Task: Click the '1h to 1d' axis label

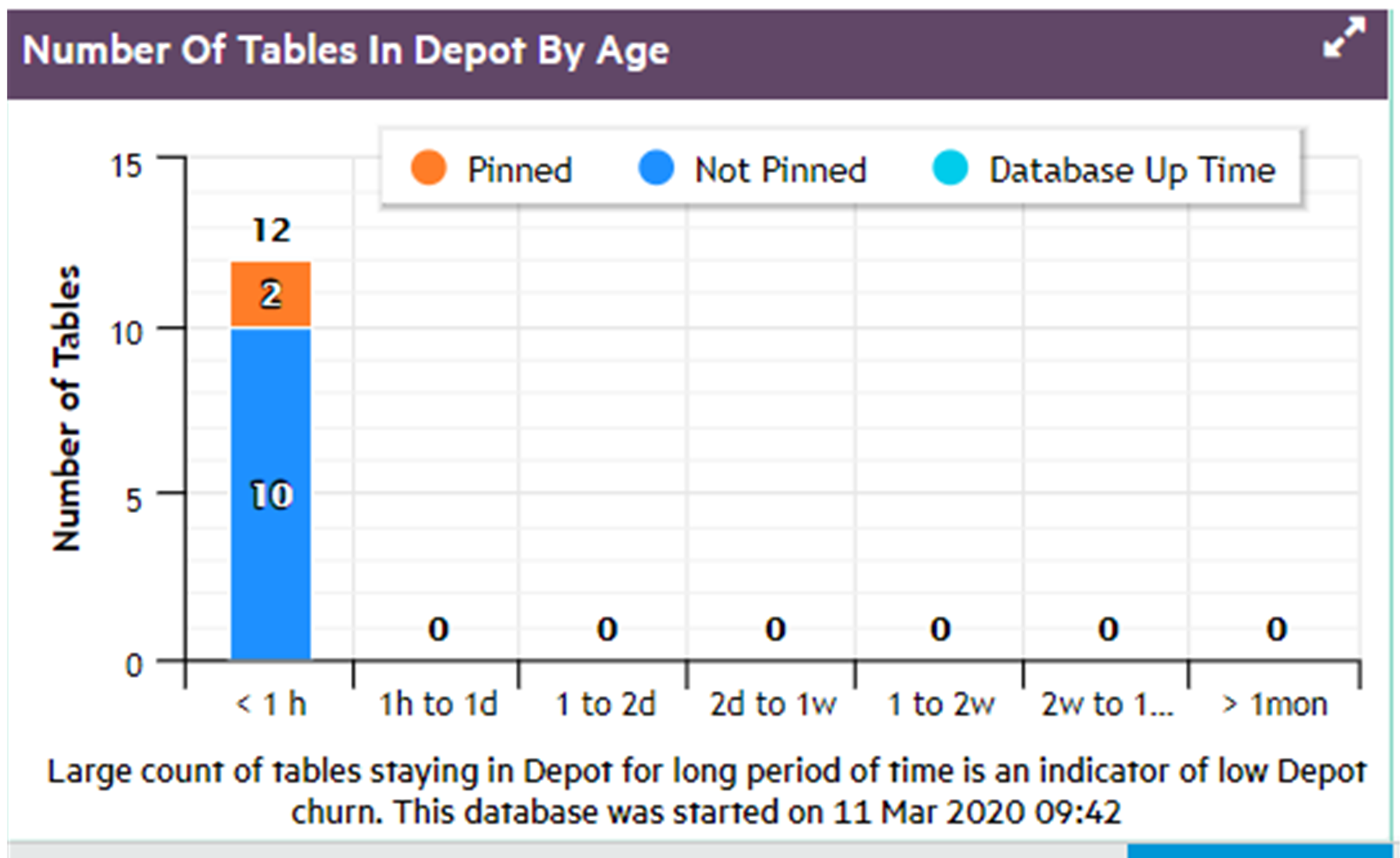Action: pos(438,704)
